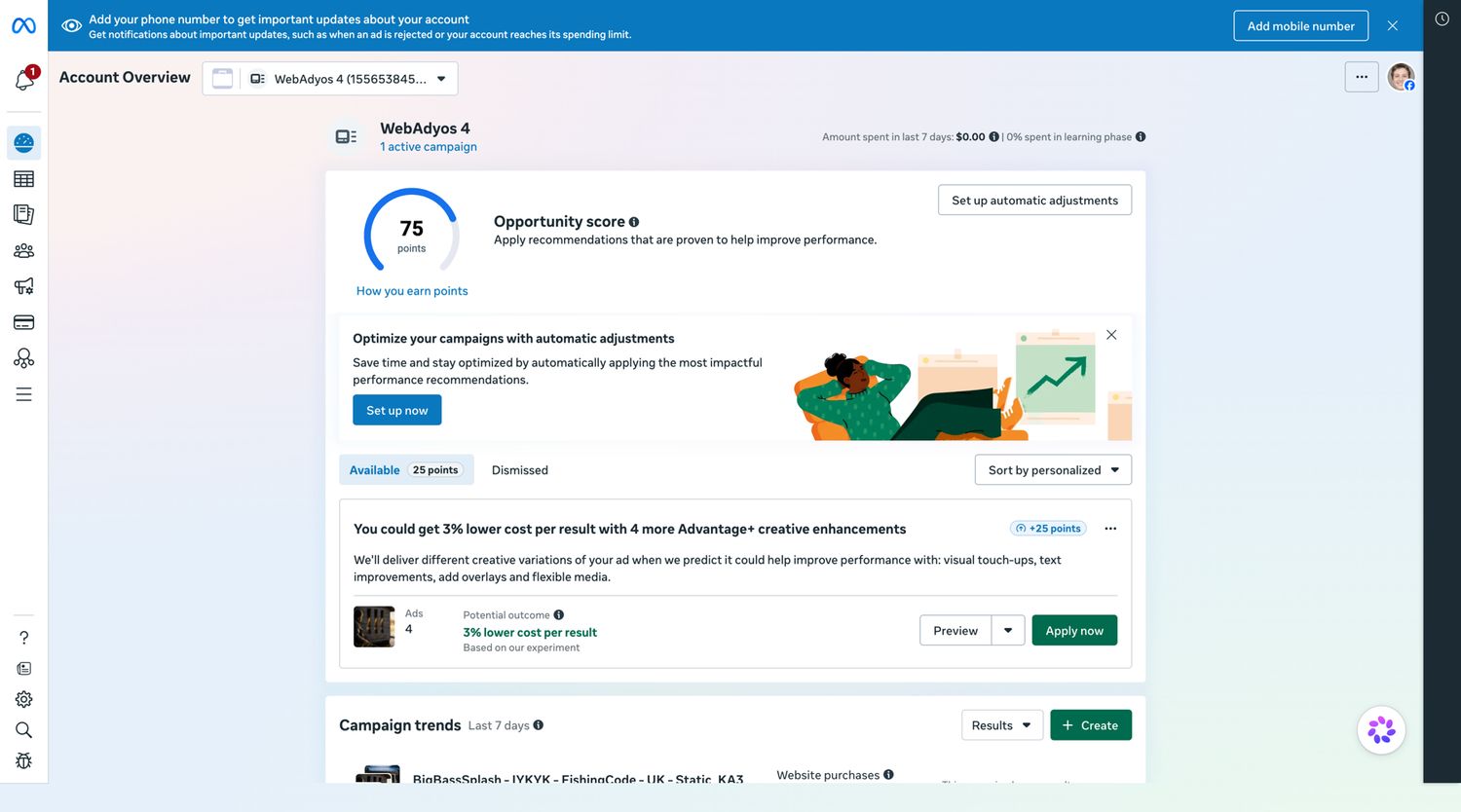Select the Available 25 points tab
This screenshot has width=1461, height=812.
(x=406, y=470)
